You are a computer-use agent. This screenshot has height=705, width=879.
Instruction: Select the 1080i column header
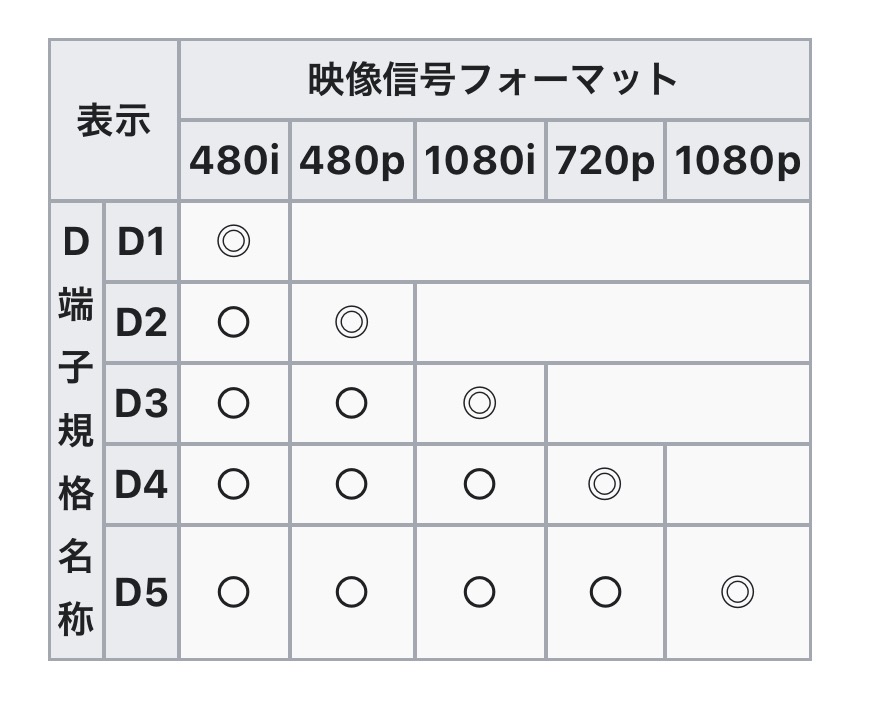click(480, 161)
